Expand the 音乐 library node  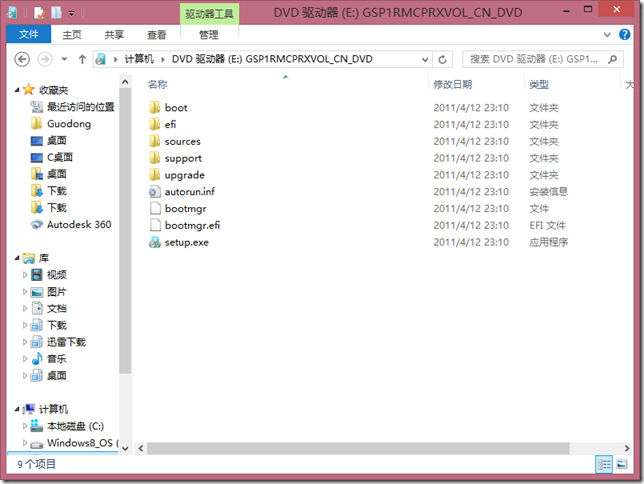25,359
